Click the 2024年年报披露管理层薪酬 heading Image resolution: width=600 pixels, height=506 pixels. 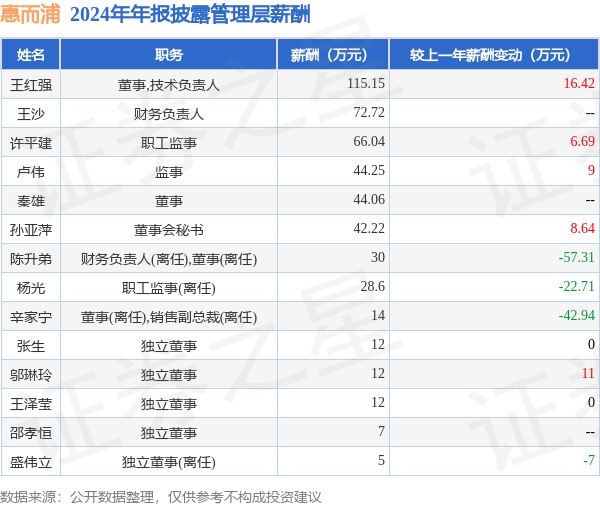tap(190, 15)
